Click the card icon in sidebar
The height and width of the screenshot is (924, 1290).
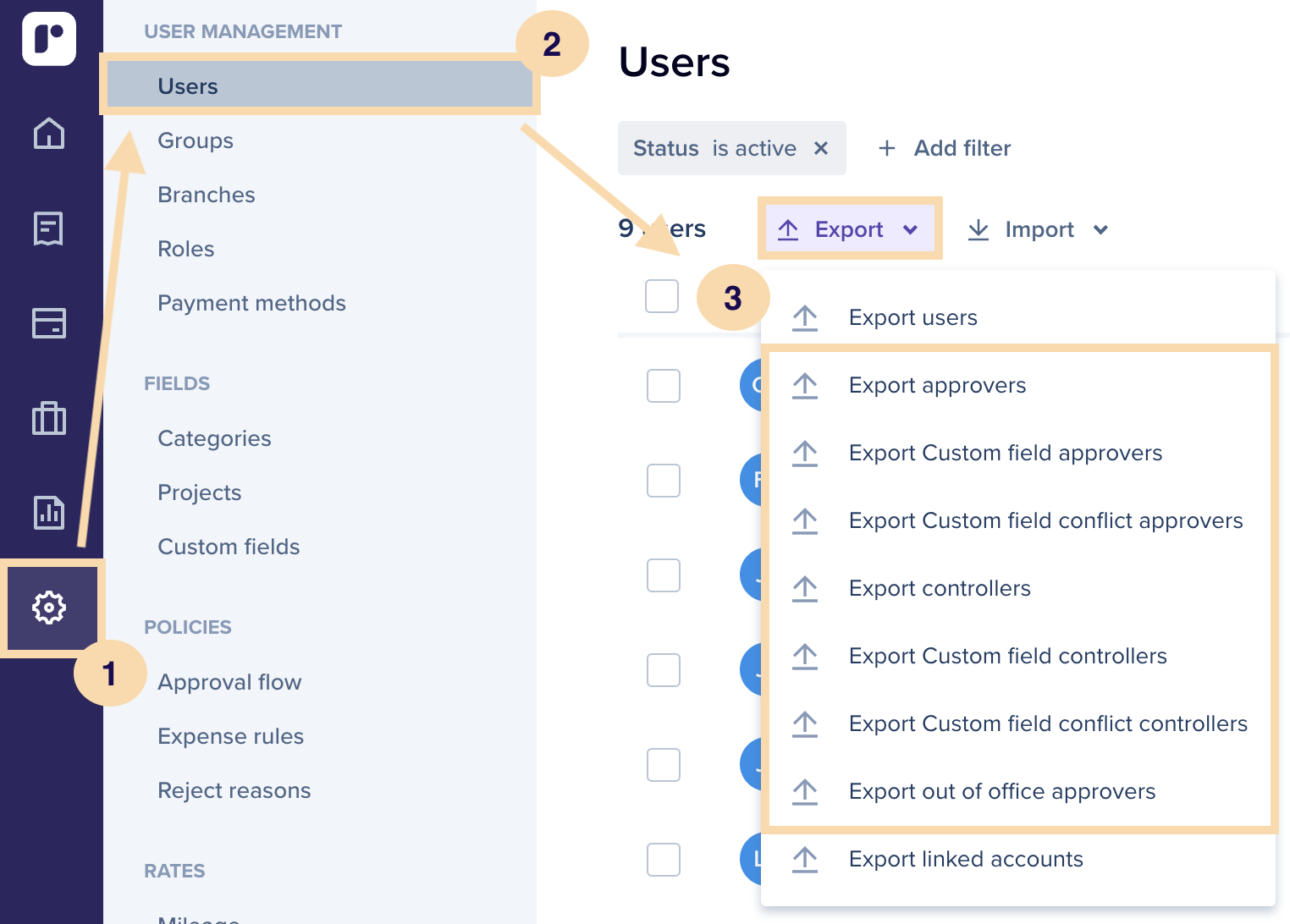point(49,323)
